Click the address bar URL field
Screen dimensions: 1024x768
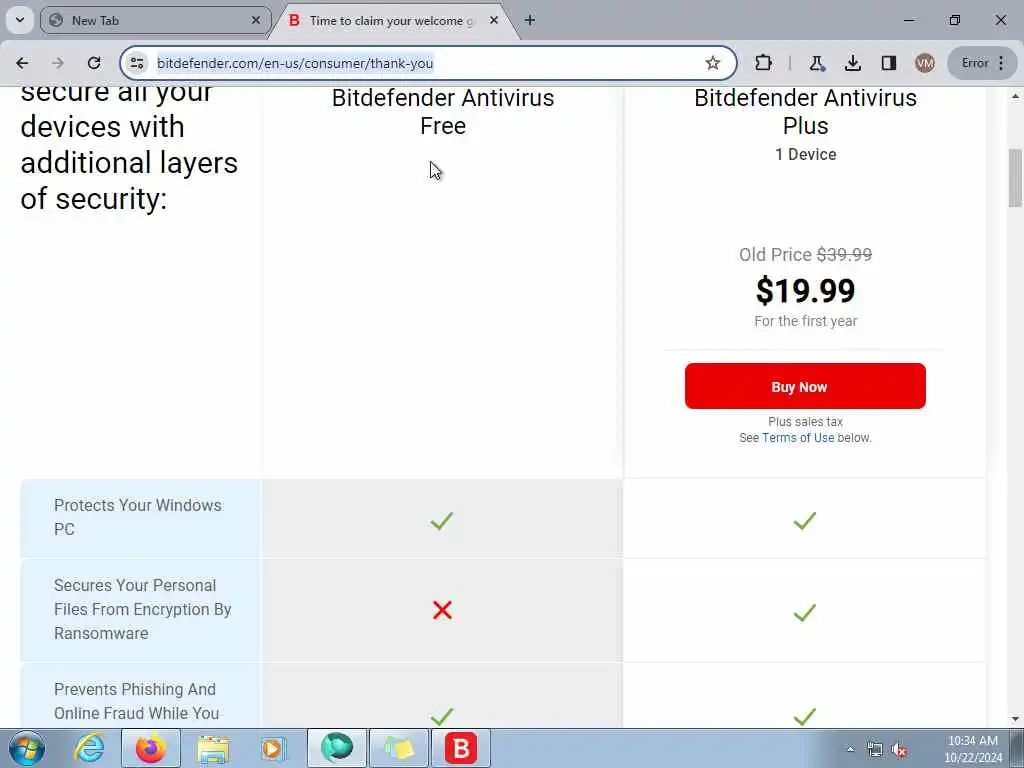click(x=428, y=63)
